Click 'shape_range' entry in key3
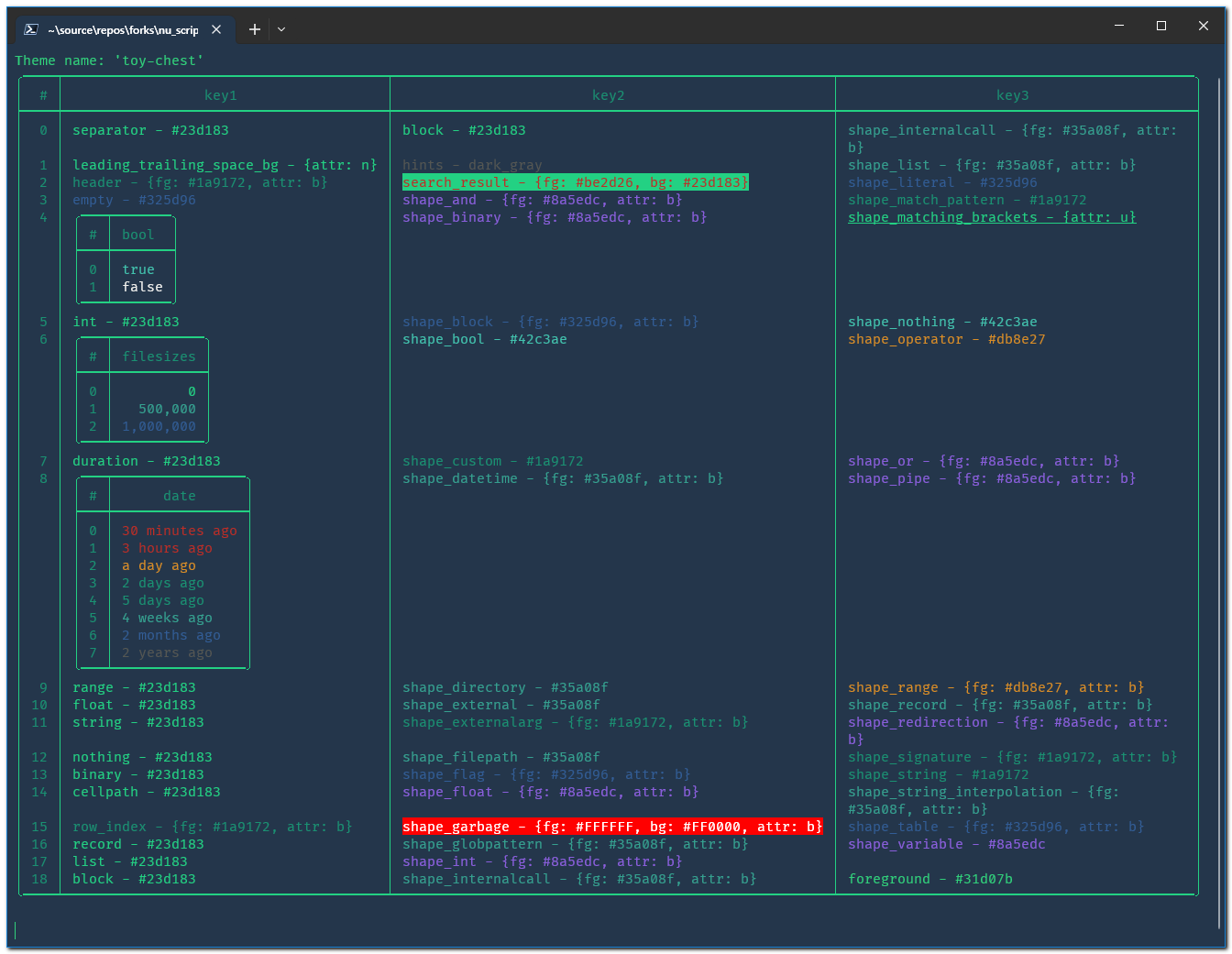 pyautogui.click(x=996, y=687)
